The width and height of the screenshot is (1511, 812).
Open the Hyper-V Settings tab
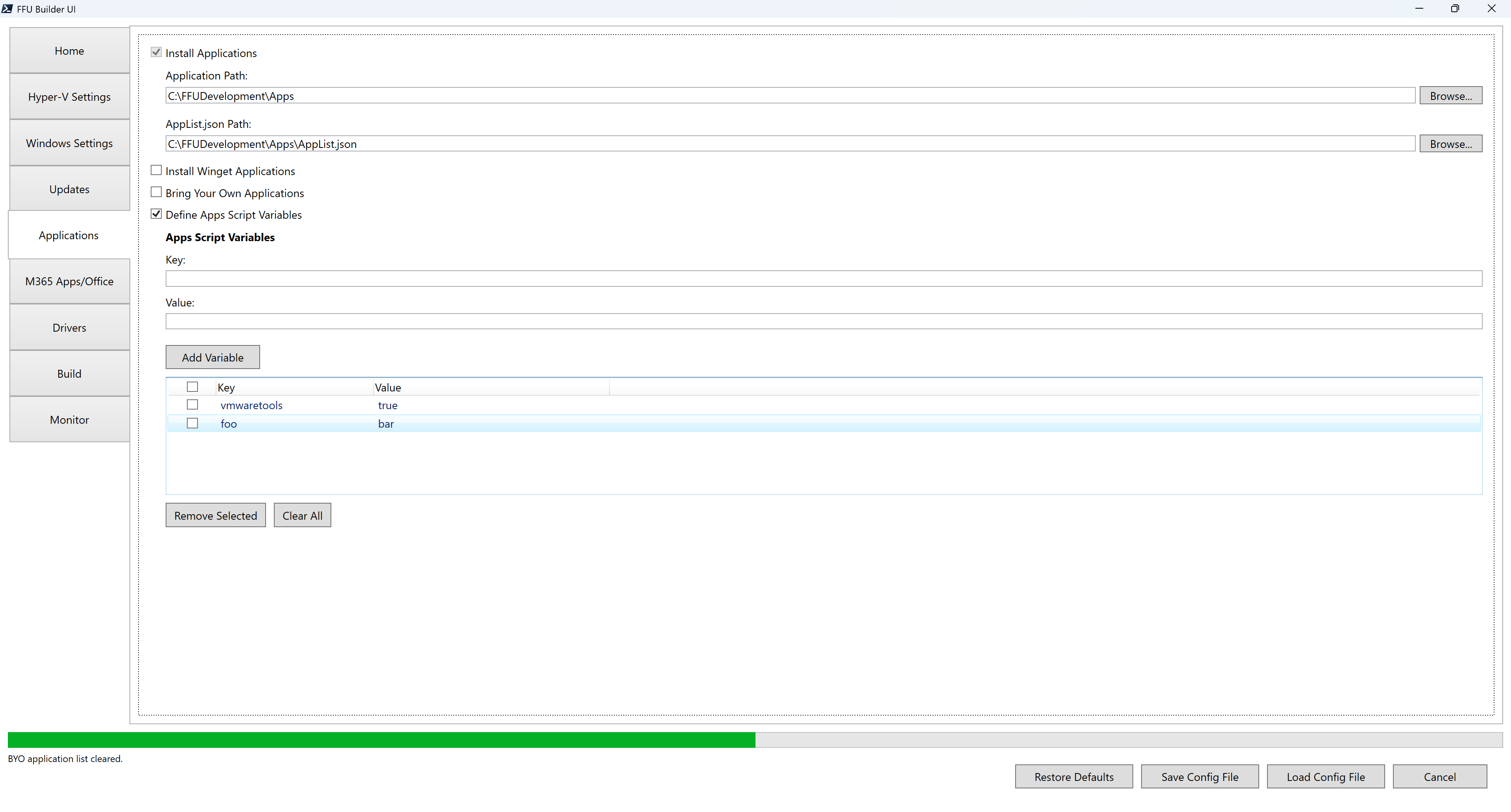point(69,97)
